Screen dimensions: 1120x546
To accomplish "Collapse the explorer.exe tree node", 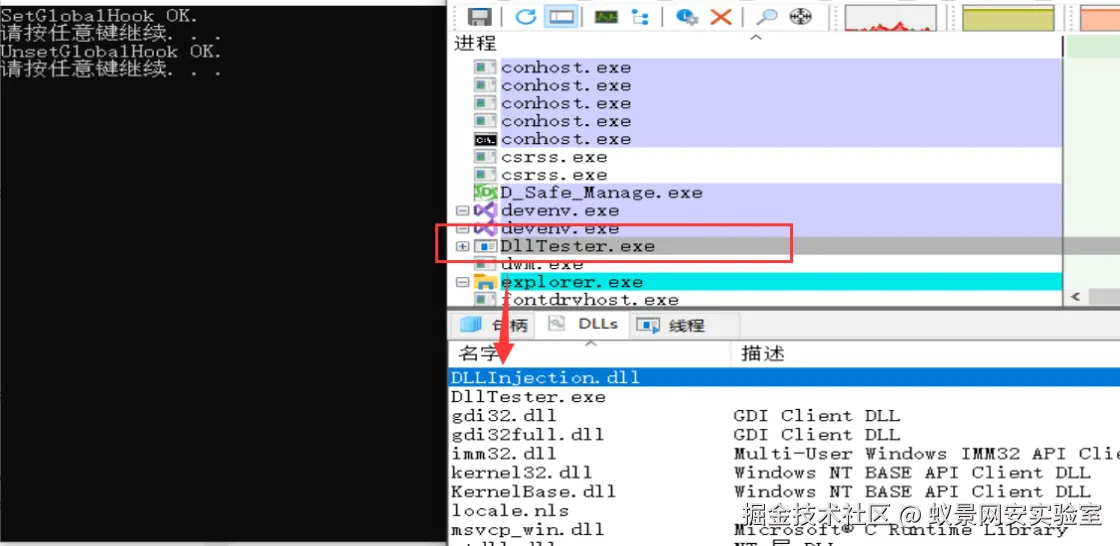I will (462, 282).
